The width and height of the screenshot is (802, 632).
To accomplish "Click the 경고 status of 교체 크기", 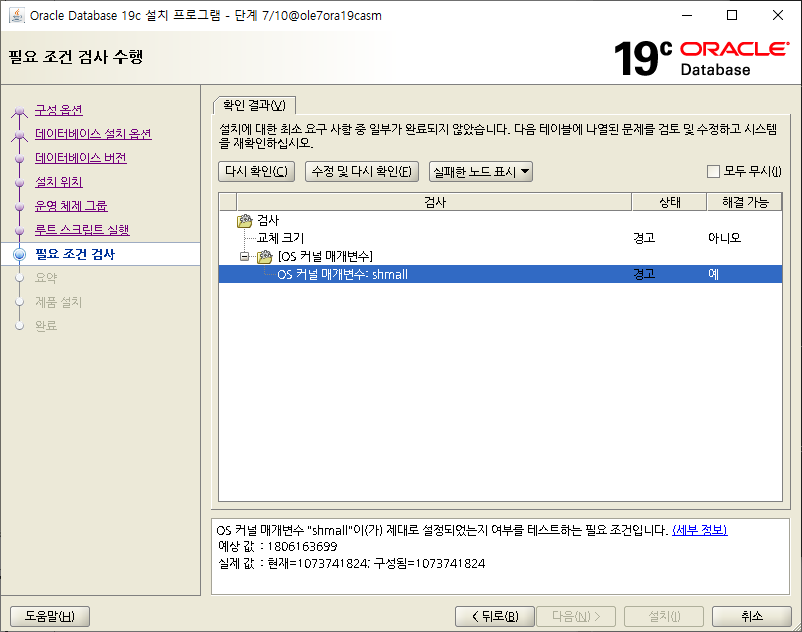I will [644, 238].
